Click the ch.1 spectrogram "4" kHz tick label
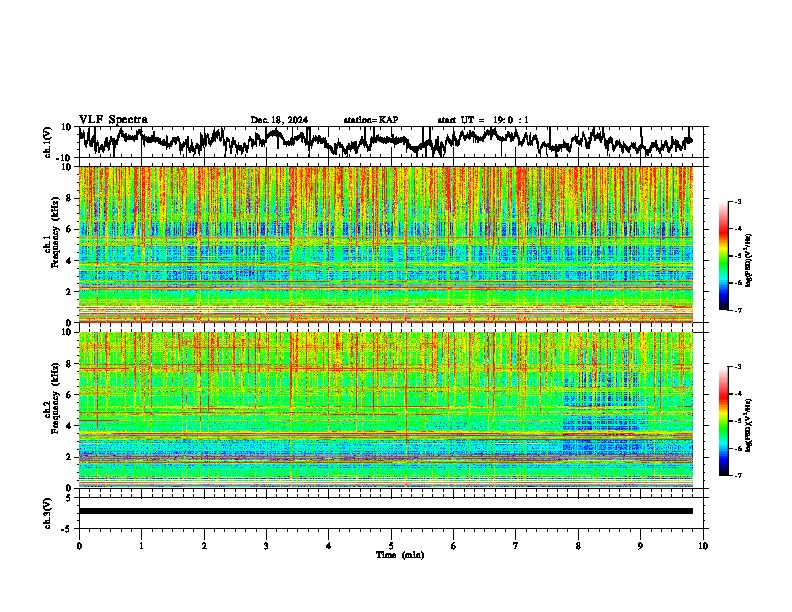 pos(69,261)
